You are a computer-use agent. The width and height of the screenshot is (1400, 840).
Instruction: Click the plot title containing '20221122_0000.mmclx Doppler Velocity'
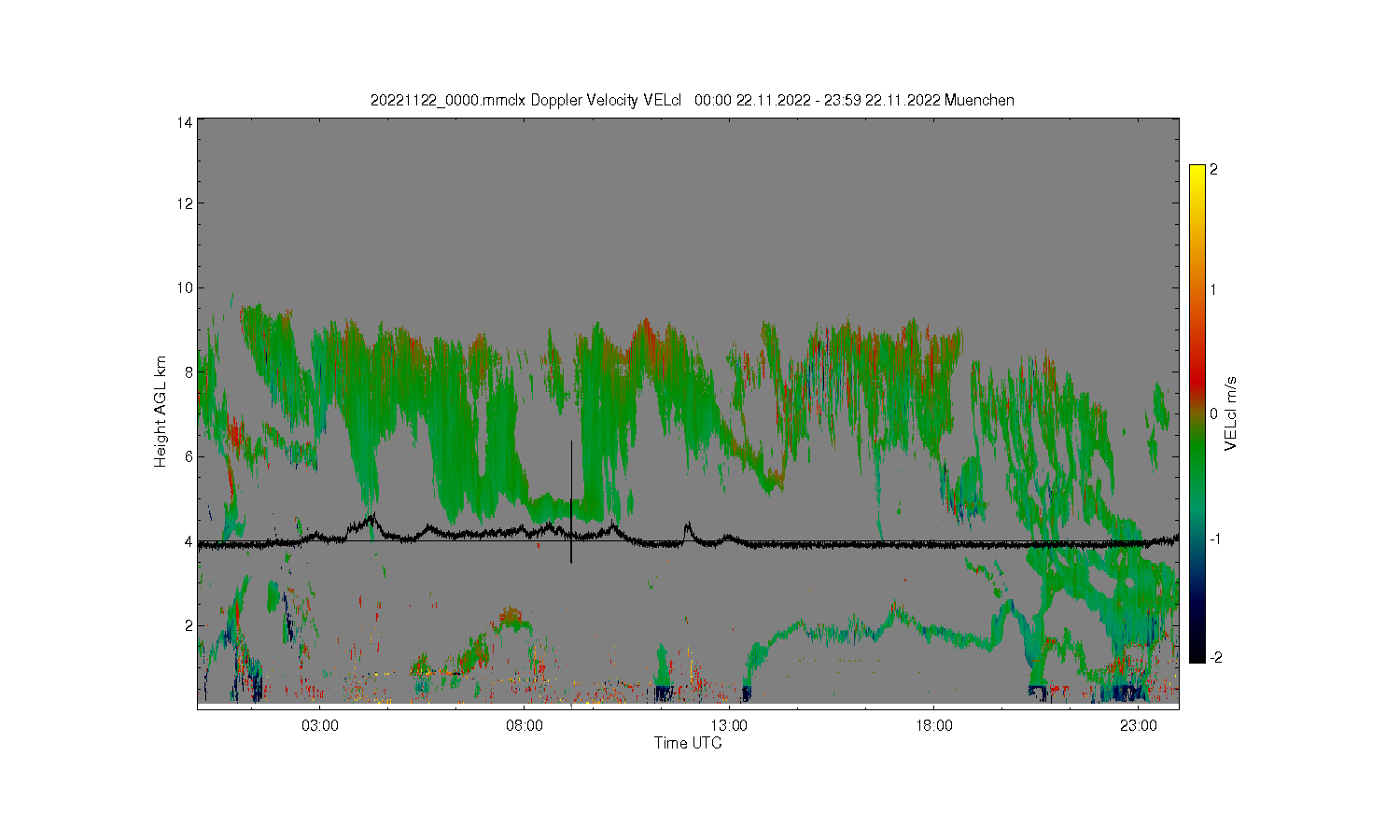(x=692, y=100)
